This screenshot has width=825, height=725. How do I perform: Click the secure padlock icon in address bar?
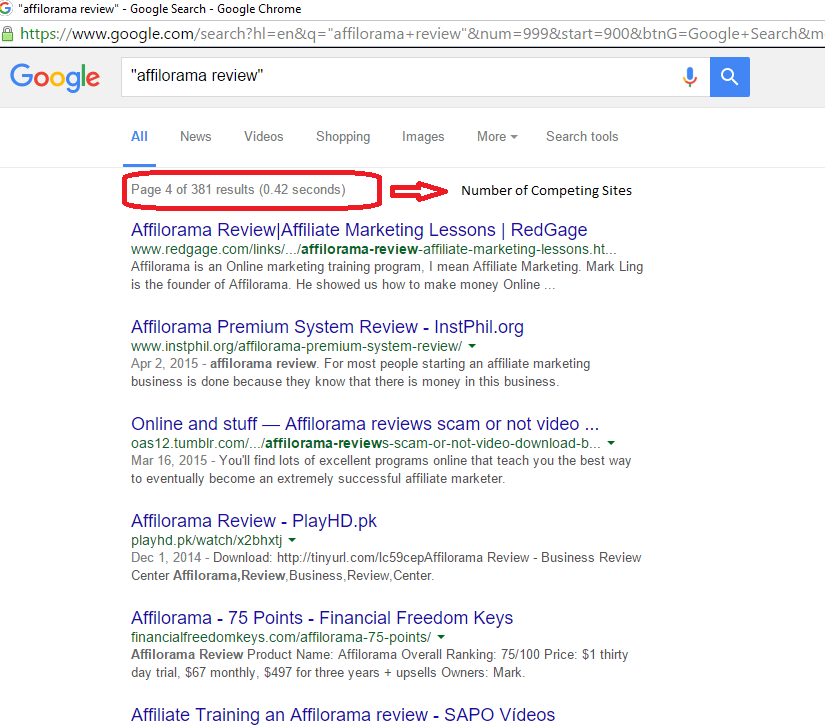(x=7, y=34)
